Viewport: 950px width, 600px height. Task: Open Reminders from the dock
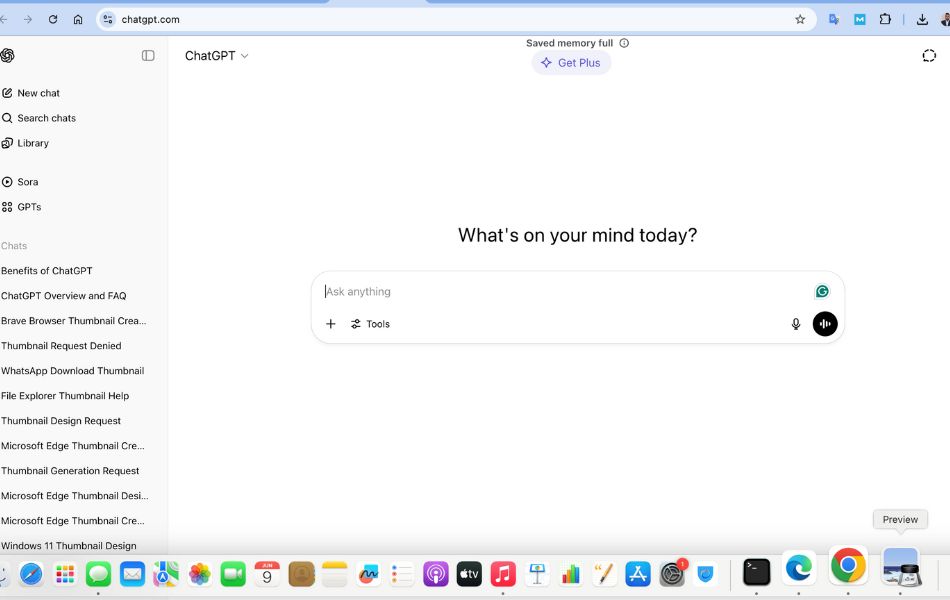coord(402,573)
